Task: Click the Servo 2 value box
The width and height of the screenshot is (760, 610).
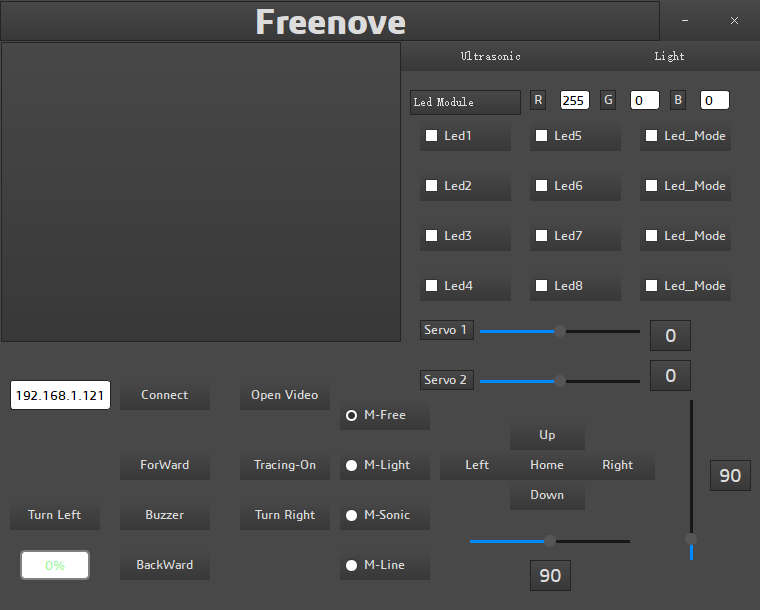Action: pyautogui.click(x=670, y=375)
